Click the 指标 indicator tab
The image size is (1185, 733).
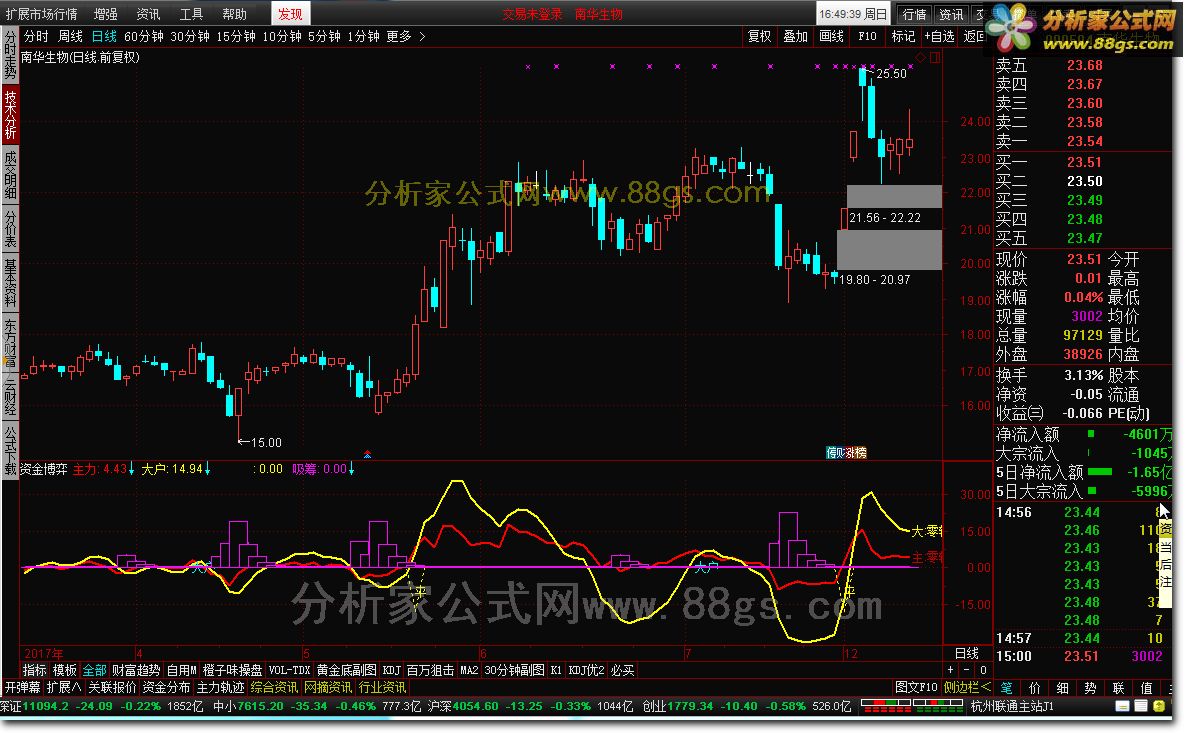[x=35, y=670]
